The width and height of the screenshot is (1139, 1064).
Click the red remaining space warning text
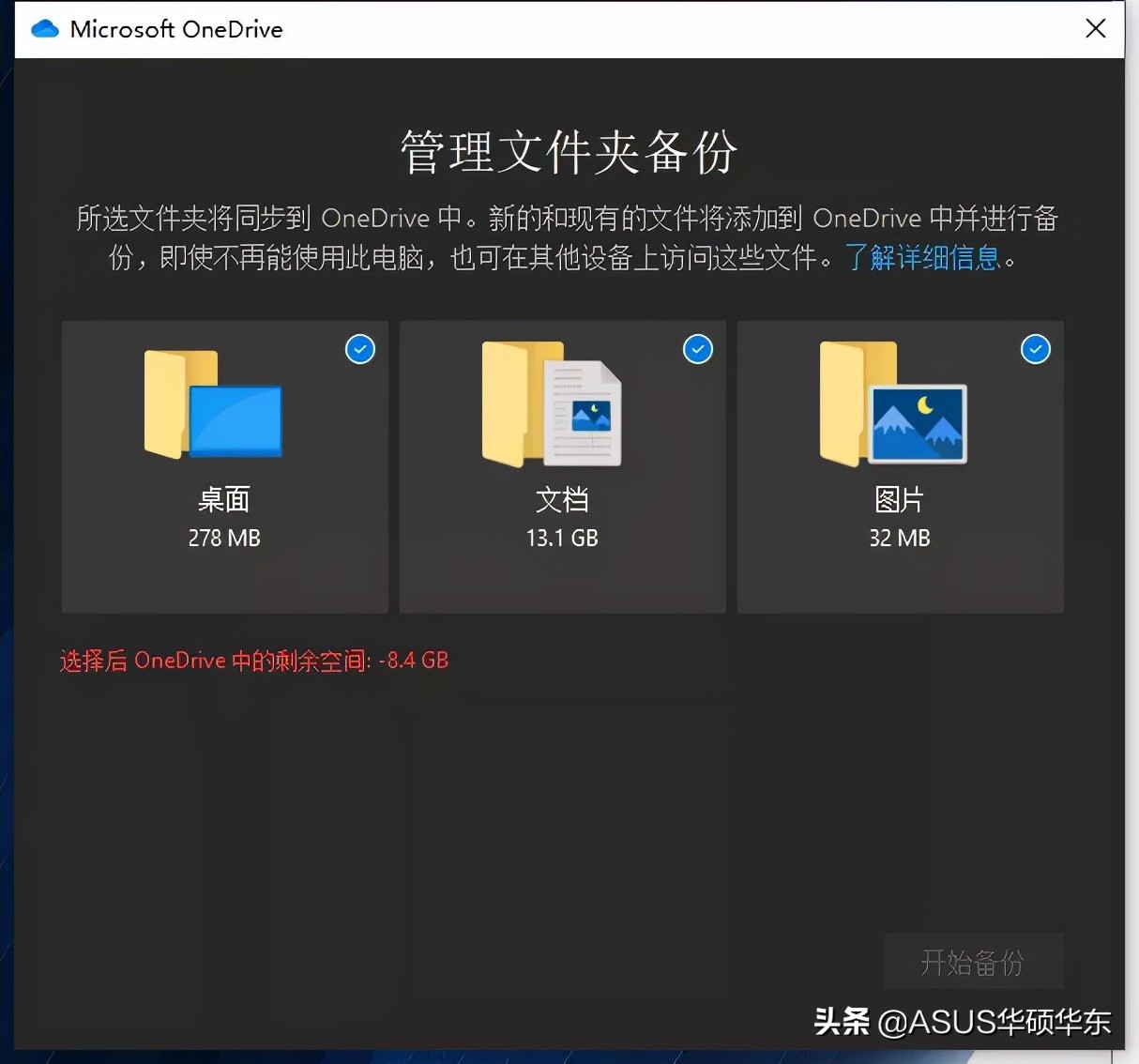[253, 660]
